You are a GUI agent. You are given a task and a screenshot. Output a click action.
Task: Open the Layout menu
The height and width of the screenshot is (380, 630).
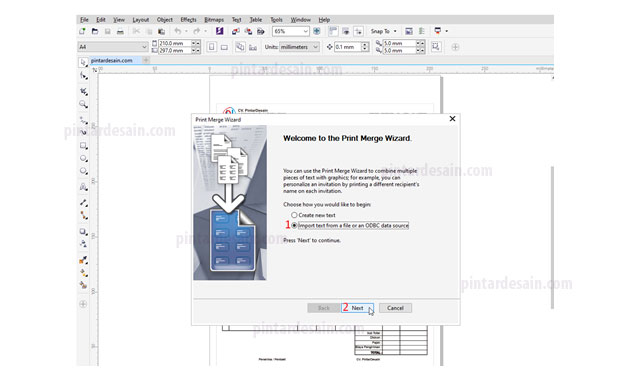point(140,20)
